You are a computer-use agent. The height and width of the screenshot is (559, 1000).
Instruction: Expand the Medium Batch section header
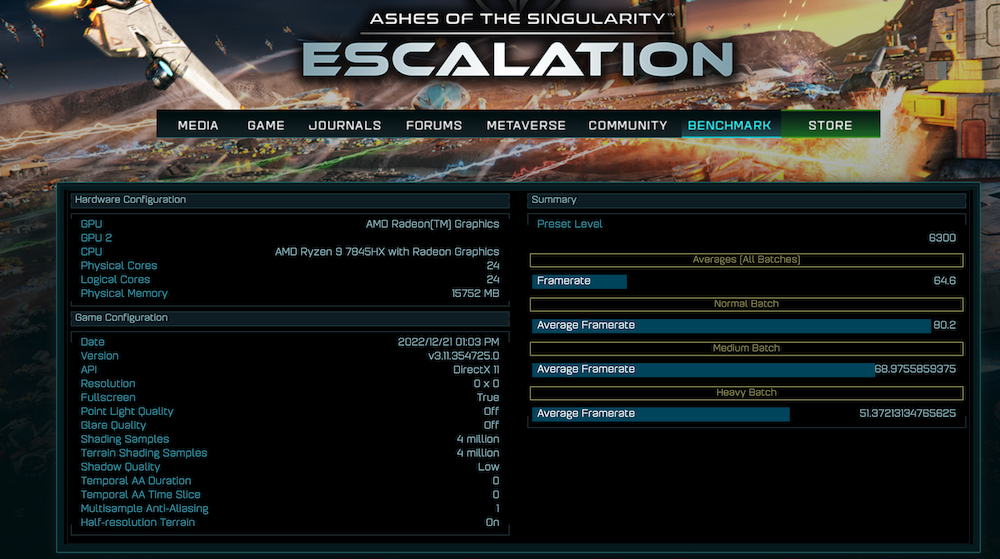pyautogui.click(x=746, y=349)
